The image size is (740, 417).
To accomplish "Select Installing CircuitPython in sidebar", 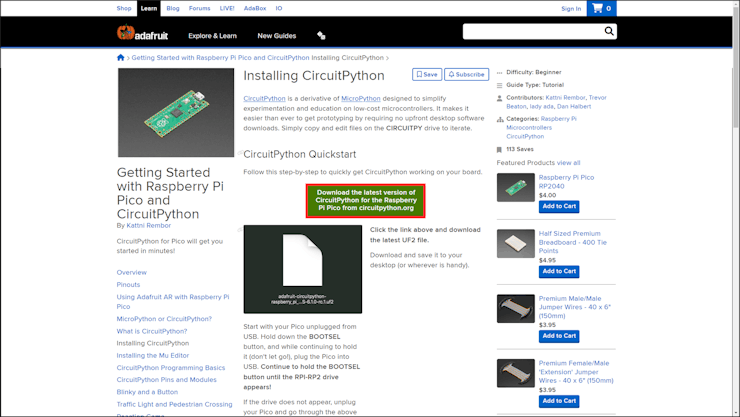I will (153, 343).
